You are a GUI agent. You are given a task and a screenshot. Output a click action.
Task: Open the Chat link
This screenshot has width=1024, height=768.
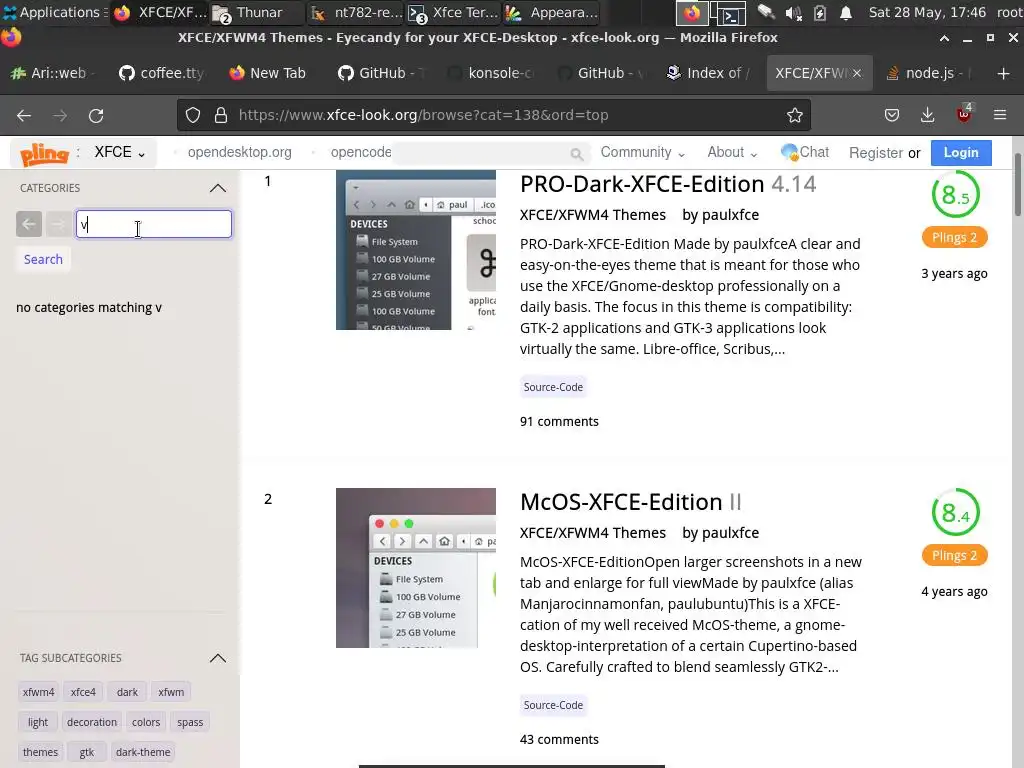[x=805, y=152]
